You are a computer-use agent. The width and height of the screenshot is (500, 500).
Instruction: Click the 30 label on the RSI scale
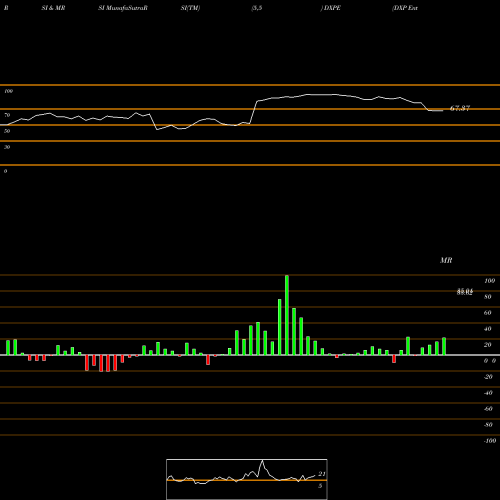pos(7,147)
